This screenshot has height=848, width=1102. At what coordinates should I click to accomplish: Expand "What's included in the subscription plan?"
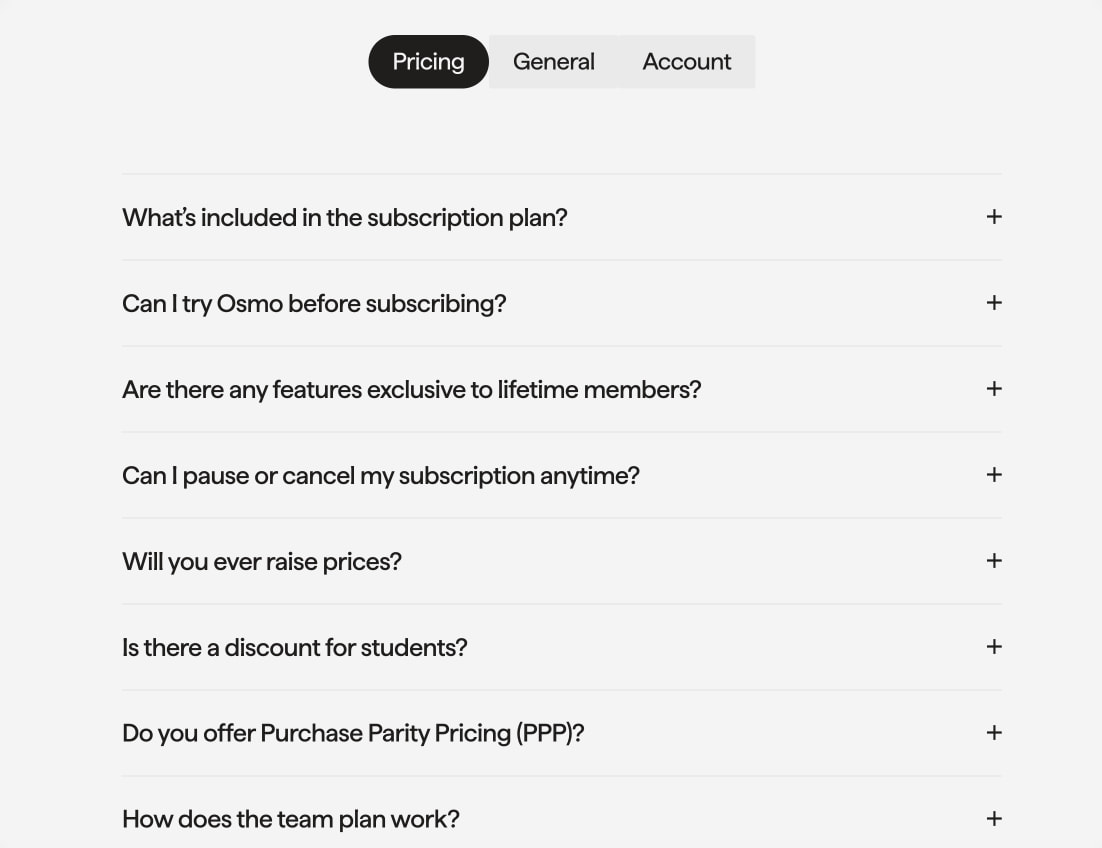pos(562,217)
